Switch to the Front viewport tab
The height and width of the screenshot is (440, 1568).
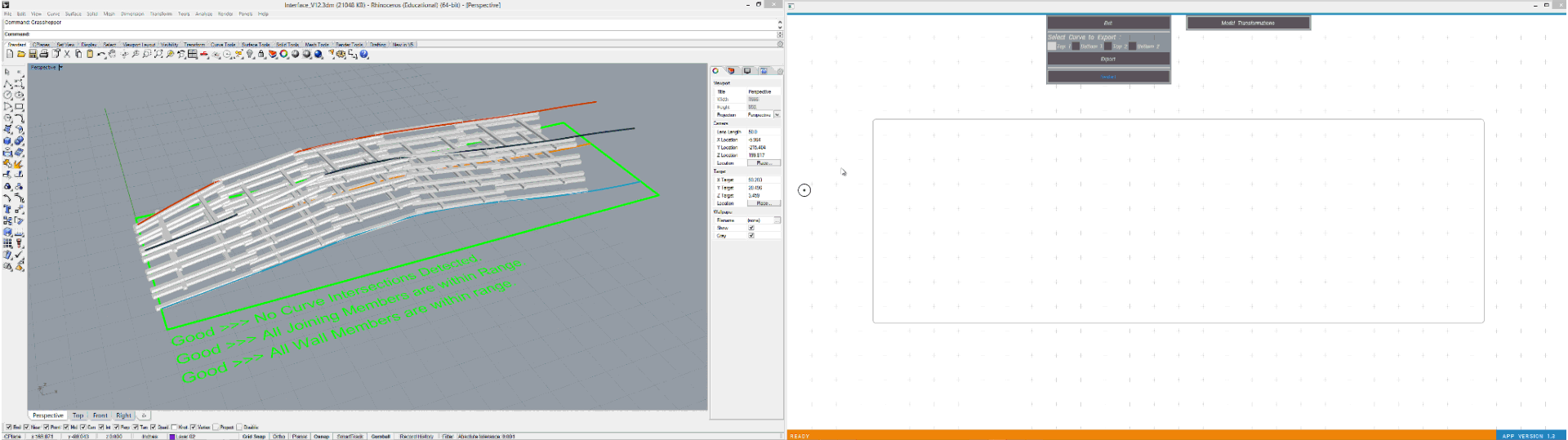tap(100, 416)
